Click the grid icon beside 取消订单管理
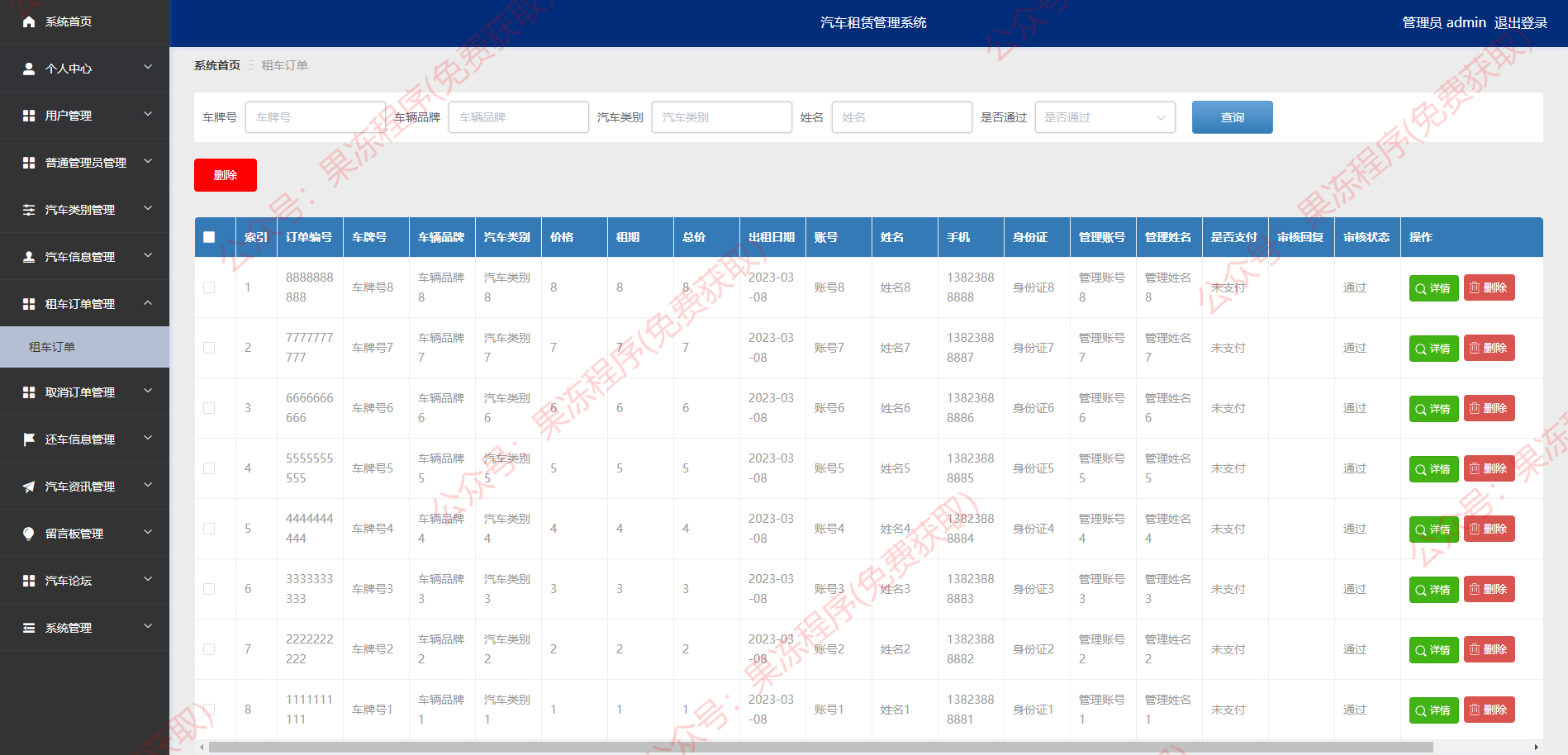Viewport: 1568px width, 755px height. coord(29,392)
